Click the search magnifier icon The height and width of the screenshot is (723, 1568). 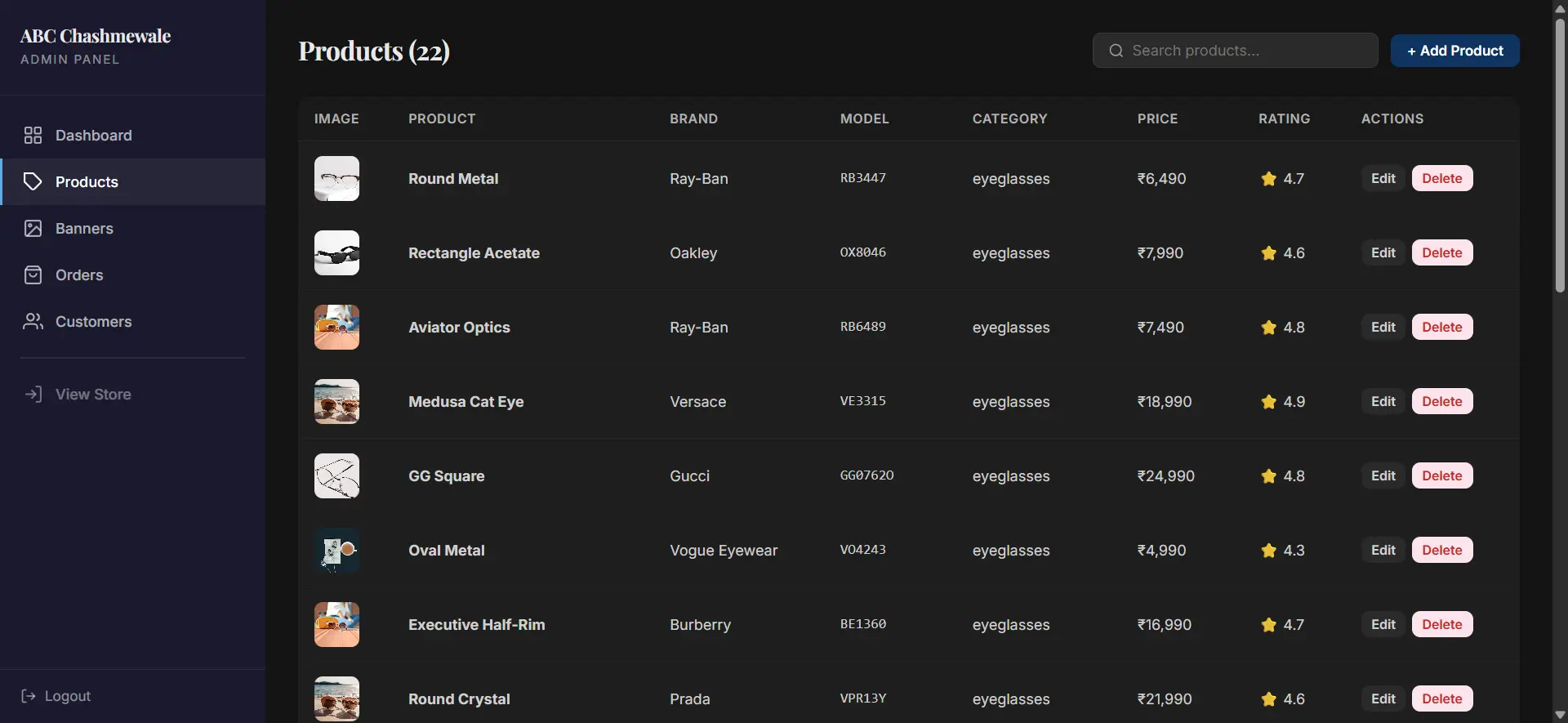pyautogui.click(x=1116, y=51)
